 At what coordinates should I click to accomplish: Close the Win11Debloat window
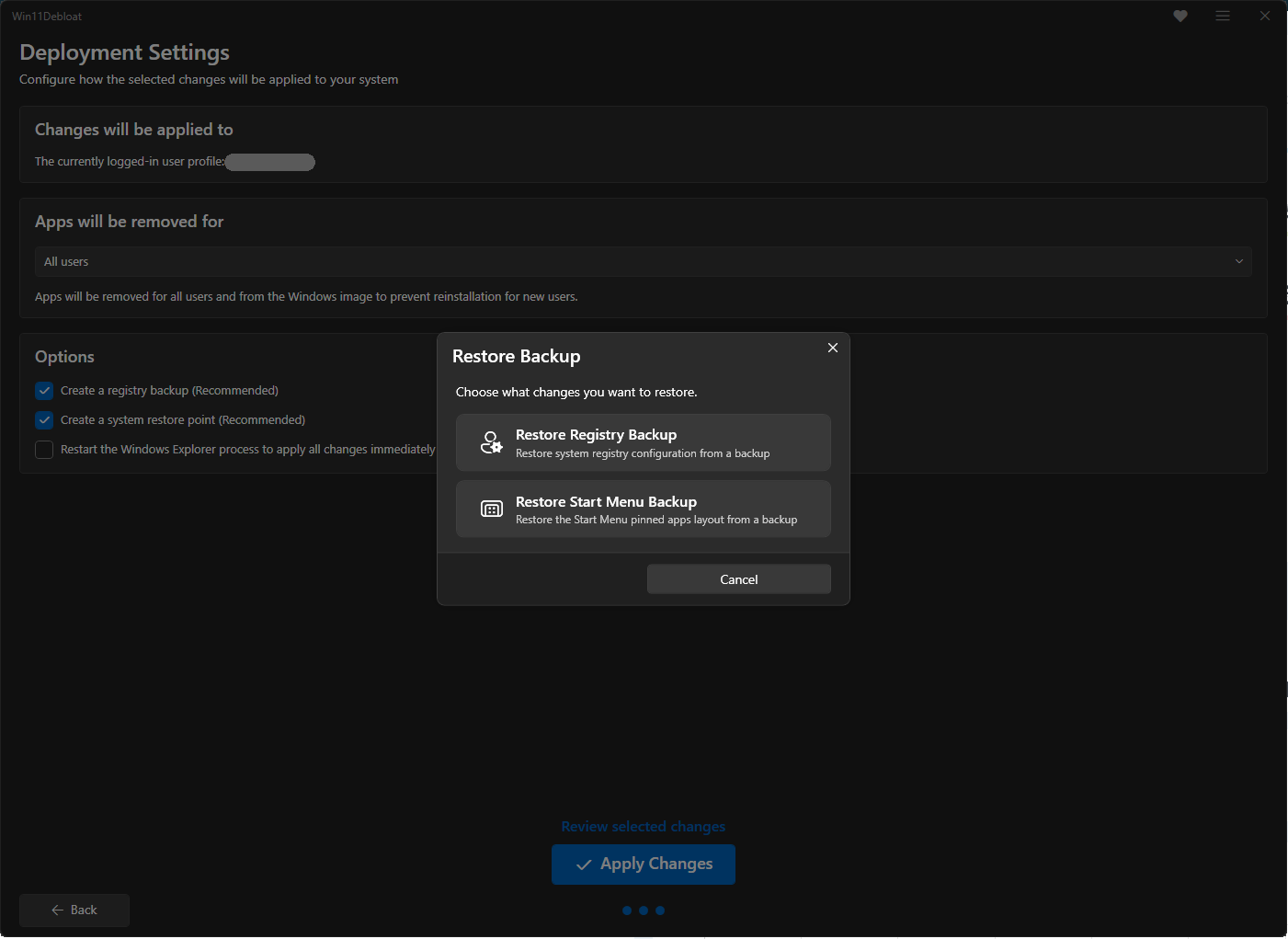[x=1265, y=16]
